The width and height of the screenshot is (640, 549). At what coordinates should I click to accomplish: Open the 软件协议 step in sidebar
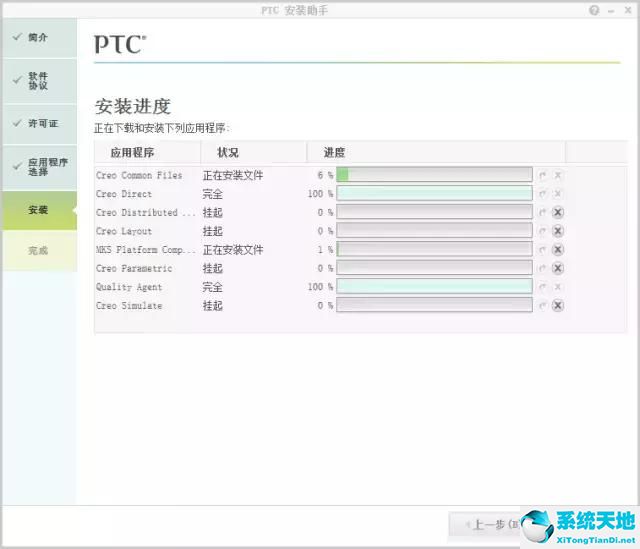point(39,81)
